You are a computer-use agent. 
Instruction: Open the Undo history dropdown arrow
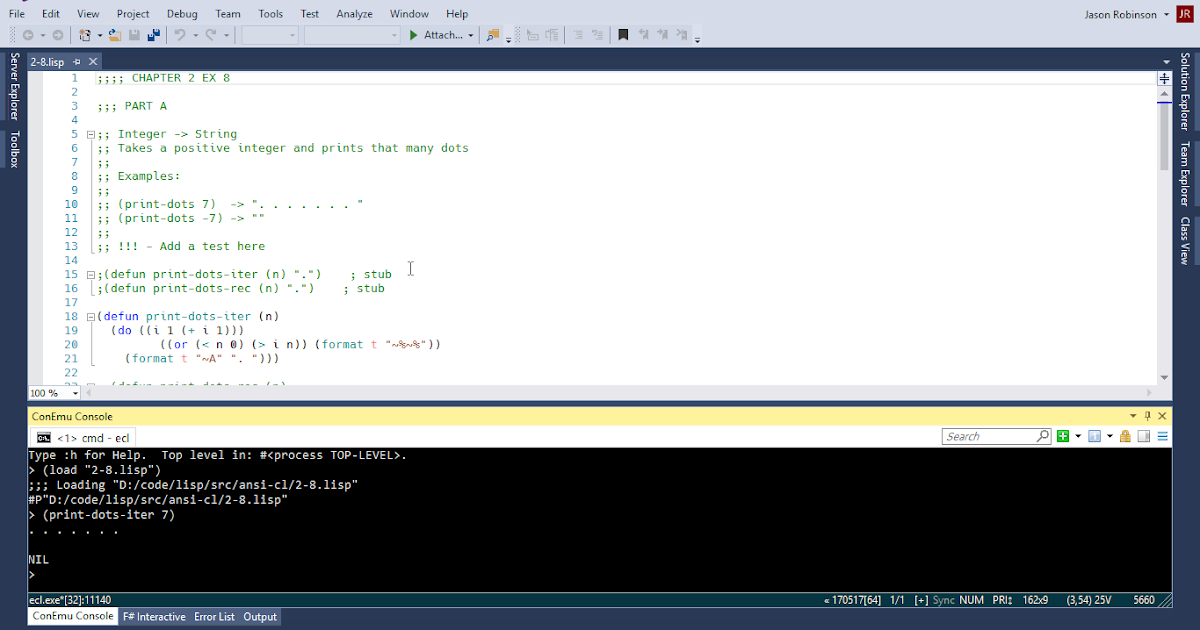(x=194, y=35)
